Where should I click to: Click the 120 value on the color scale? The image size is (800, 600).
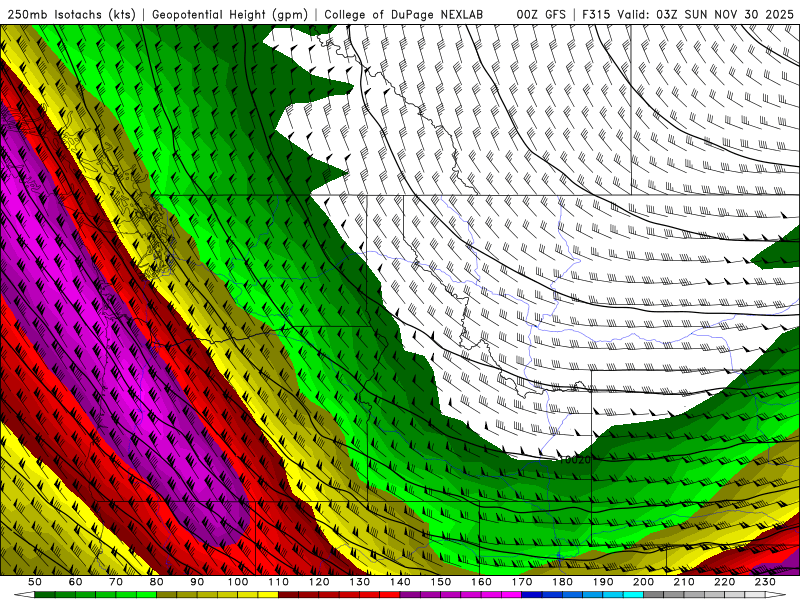(x=319, y=582)
